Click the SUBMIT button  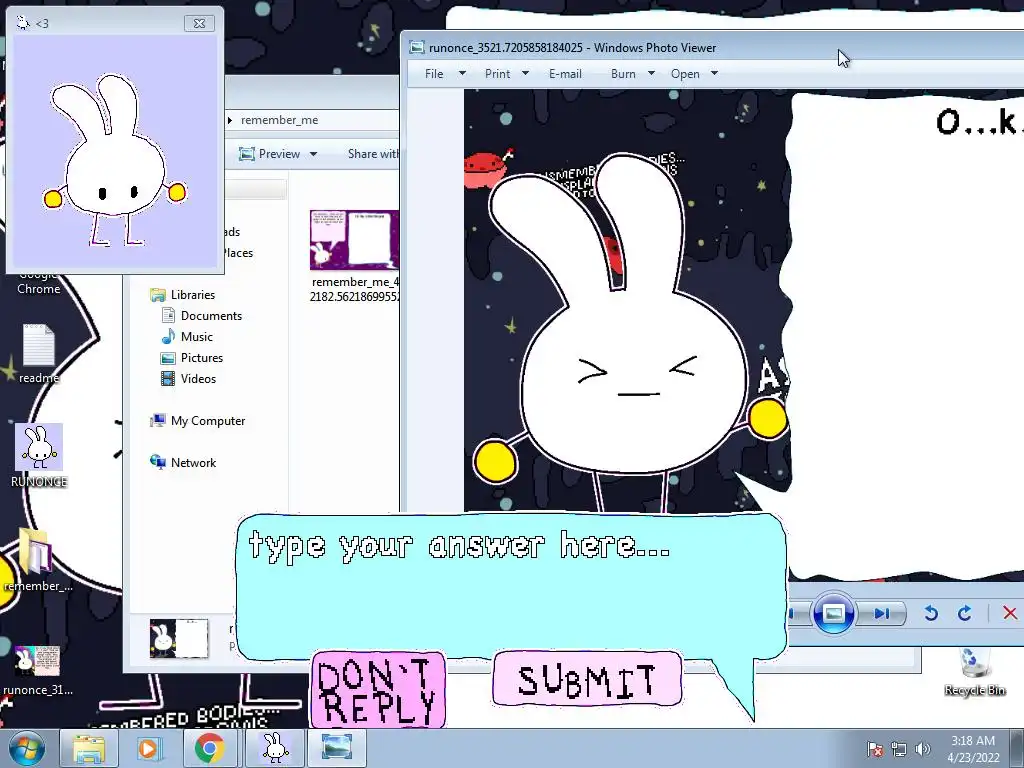(x=587, y=679)
